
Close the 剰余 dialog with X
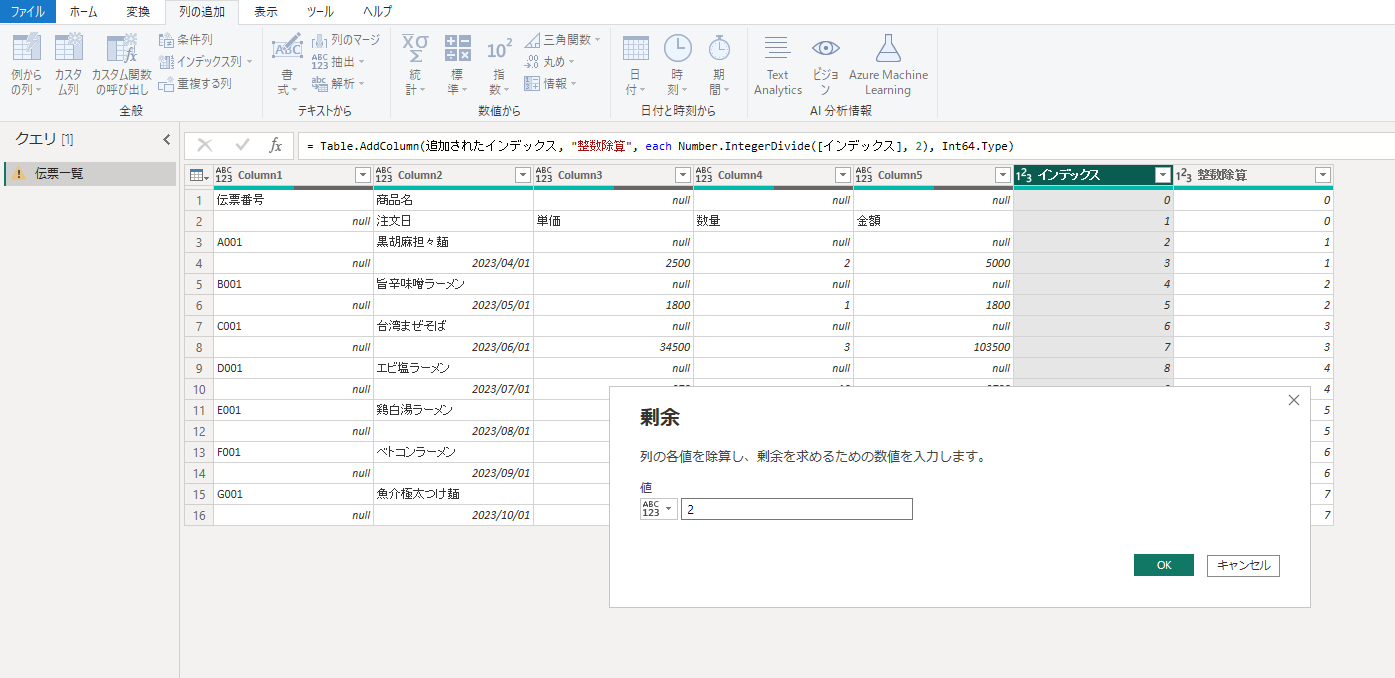pos(1294,400)
